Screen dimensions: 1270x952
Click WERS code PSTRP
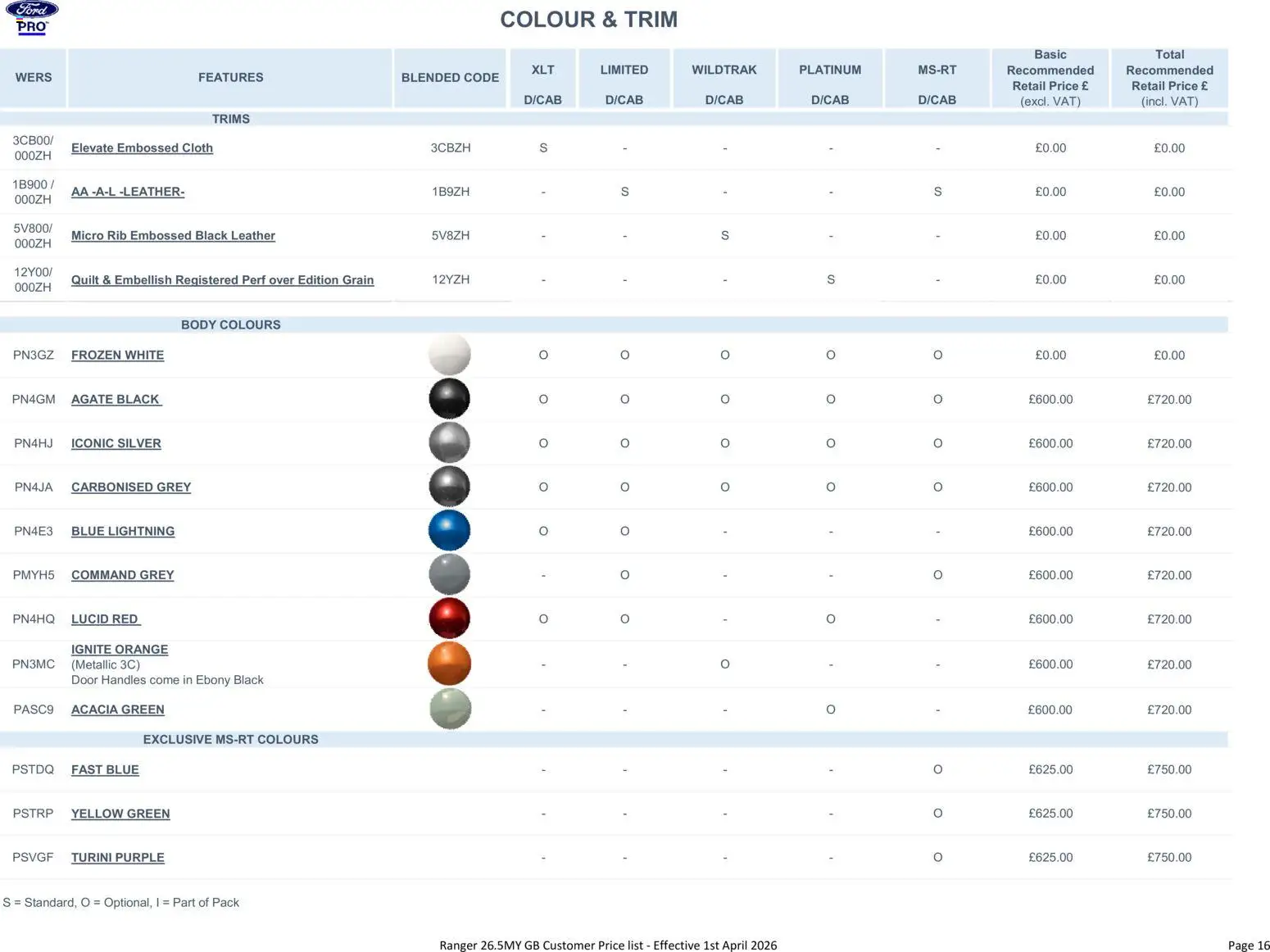click(33, 814)
